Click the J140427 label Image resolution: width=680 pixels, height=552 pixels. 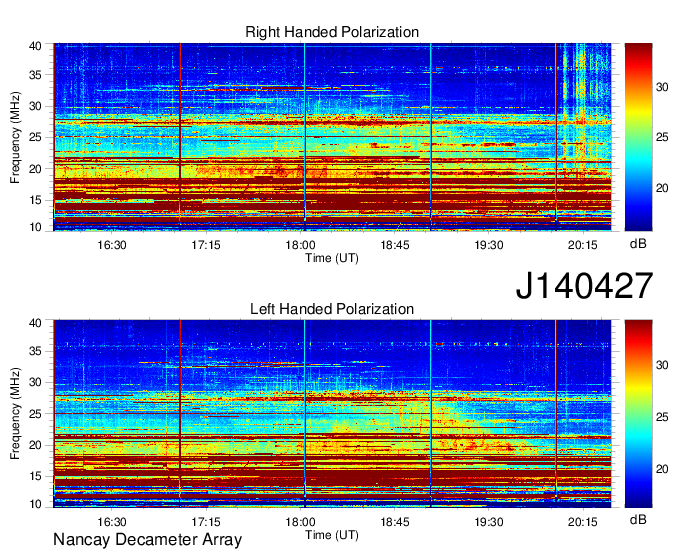pos(584,286)
